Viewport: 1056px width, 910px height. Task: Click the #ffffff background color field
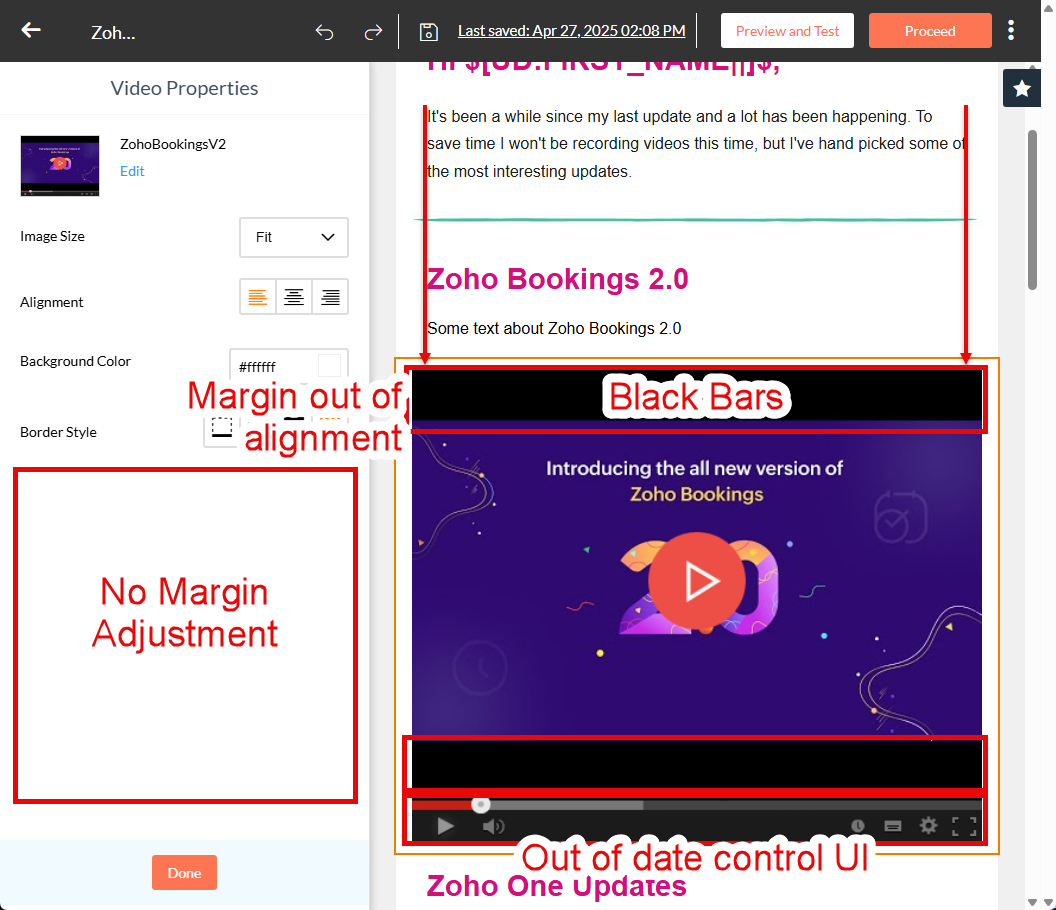289,366
